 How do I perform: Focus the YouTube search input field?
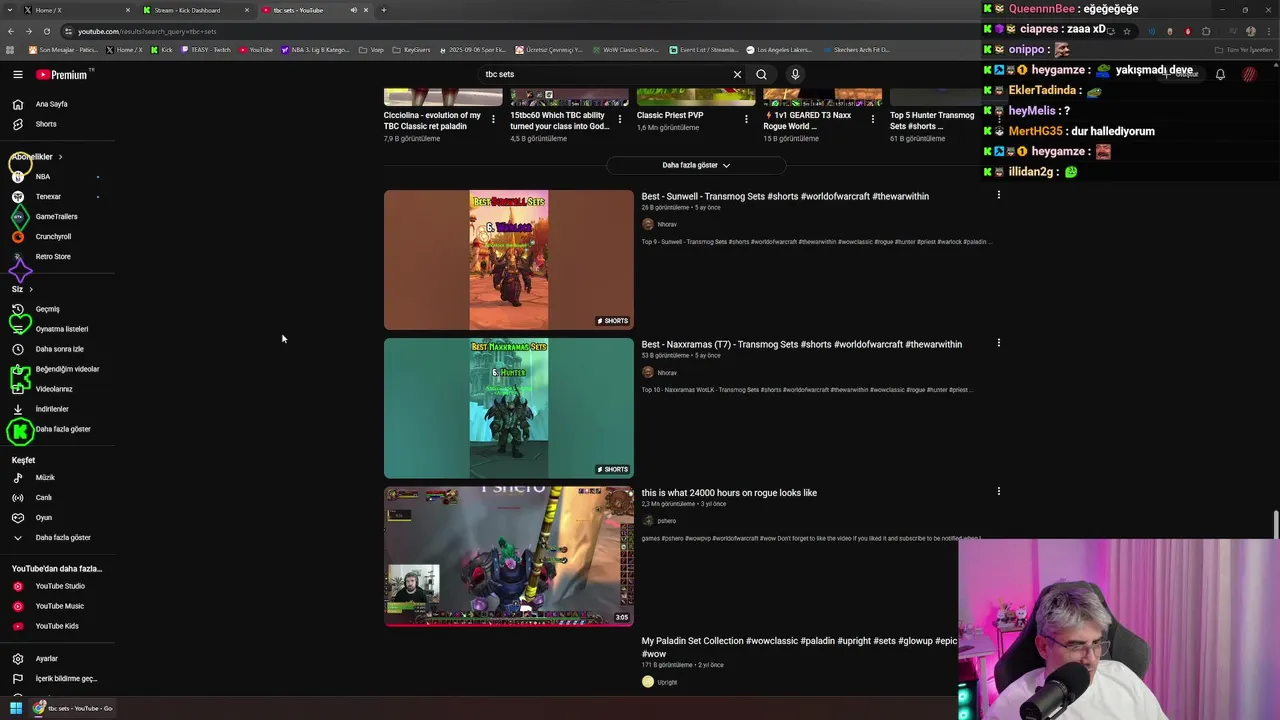pyautogui.click(x=605, y=74)
